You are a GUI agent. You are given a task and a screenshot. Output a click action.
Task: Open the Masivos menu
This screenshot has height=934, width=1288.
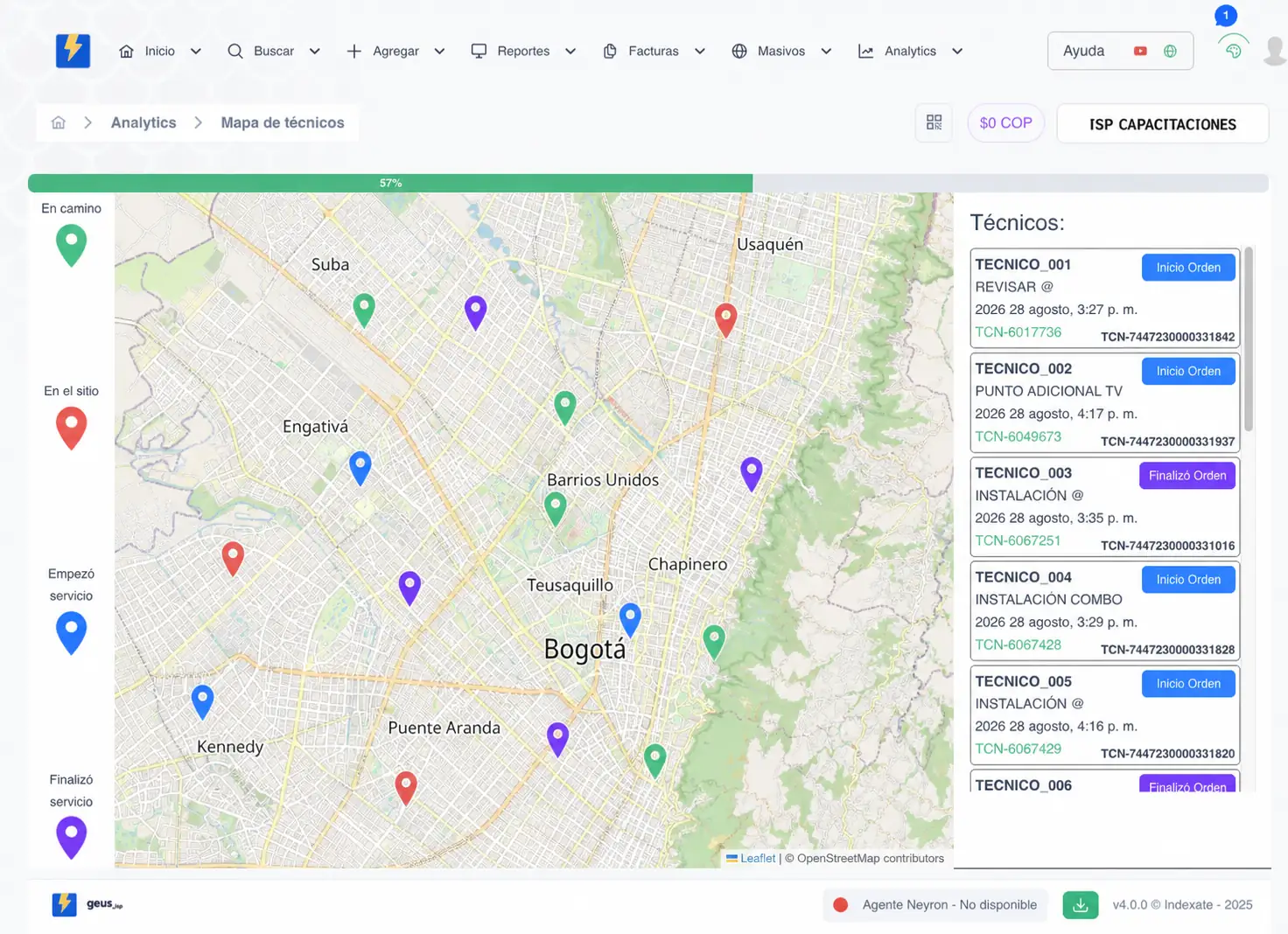(x=781, y=52)
